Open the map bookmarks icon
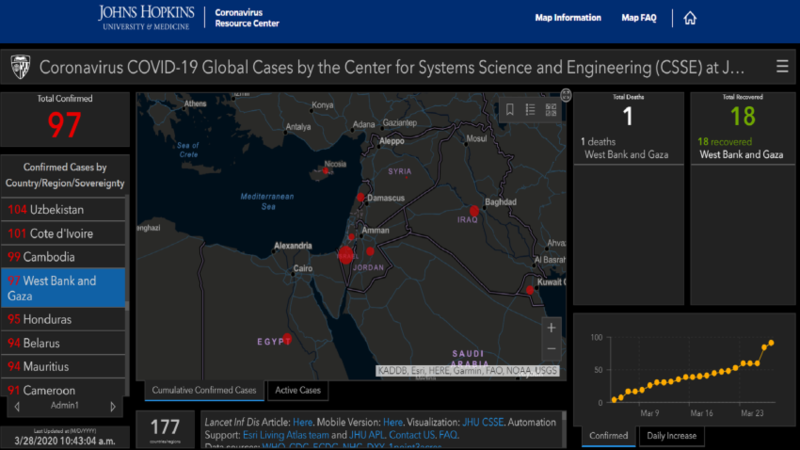800x450 pixels. pyautogui.click(x=509, y=109)
